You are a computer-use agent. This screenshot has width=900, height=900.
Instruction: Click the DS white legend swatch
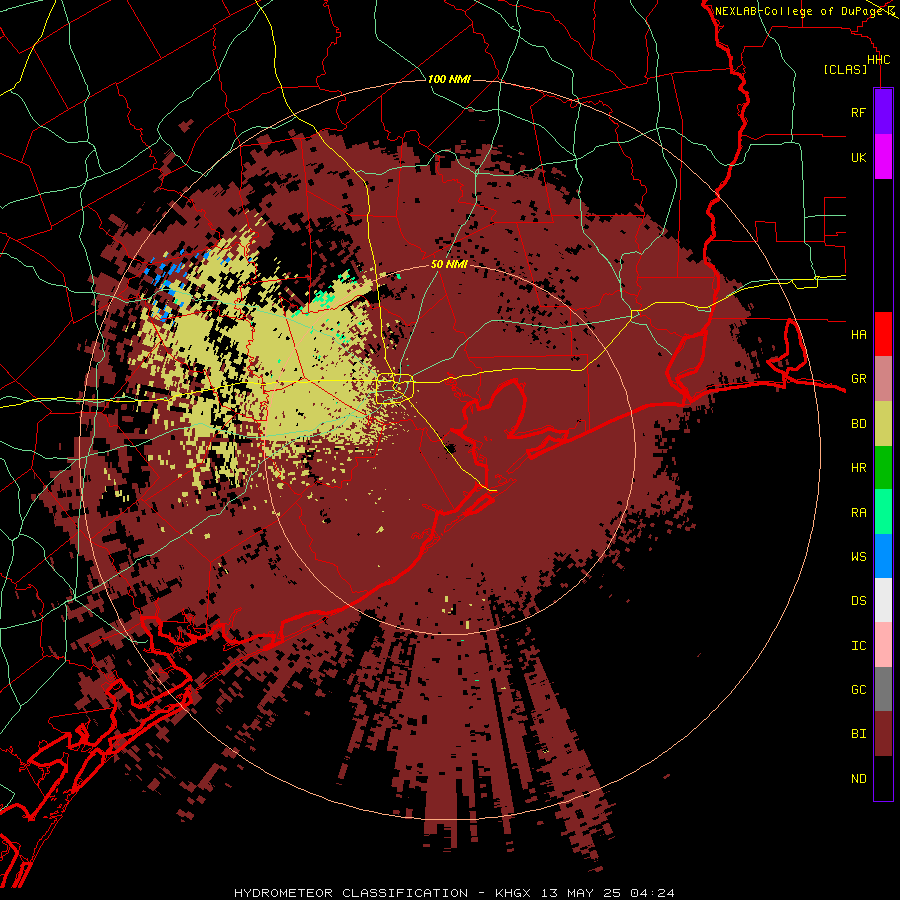pos(883,600)
